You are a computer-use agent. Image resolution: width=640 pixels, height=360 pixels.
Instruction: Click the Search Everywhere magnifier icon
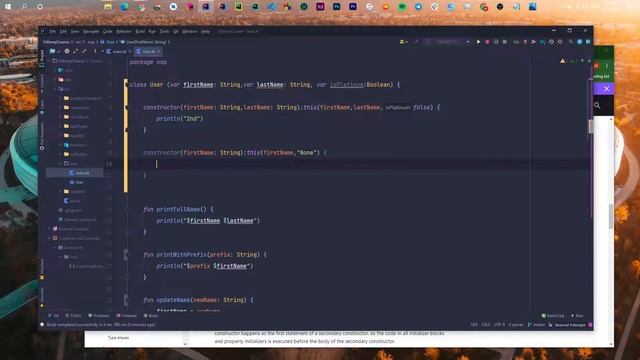571,42
